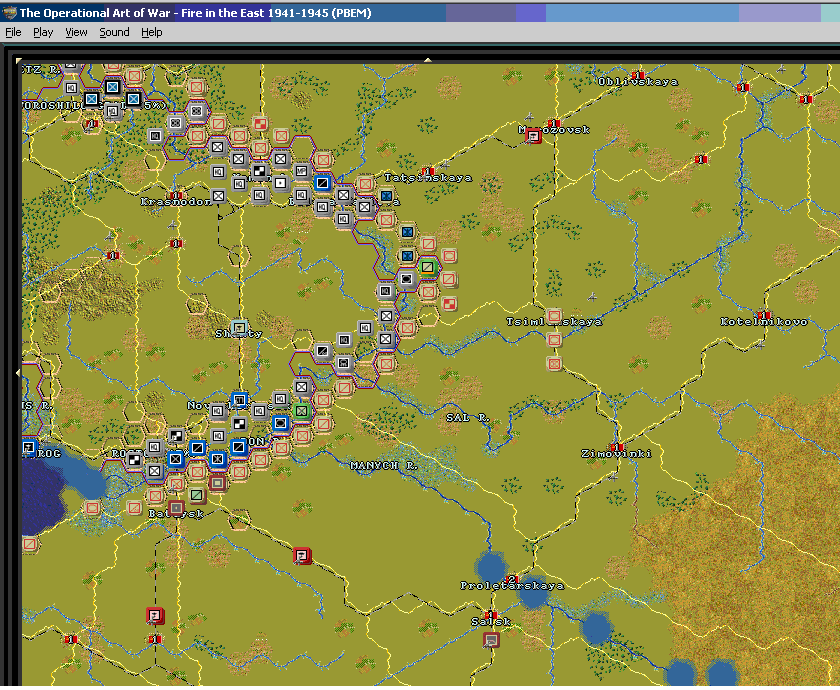Viewport: 840px width, 690px height.
Task: Click the objective flag at Tatsinskaya
Action: [x=428, y=171]
